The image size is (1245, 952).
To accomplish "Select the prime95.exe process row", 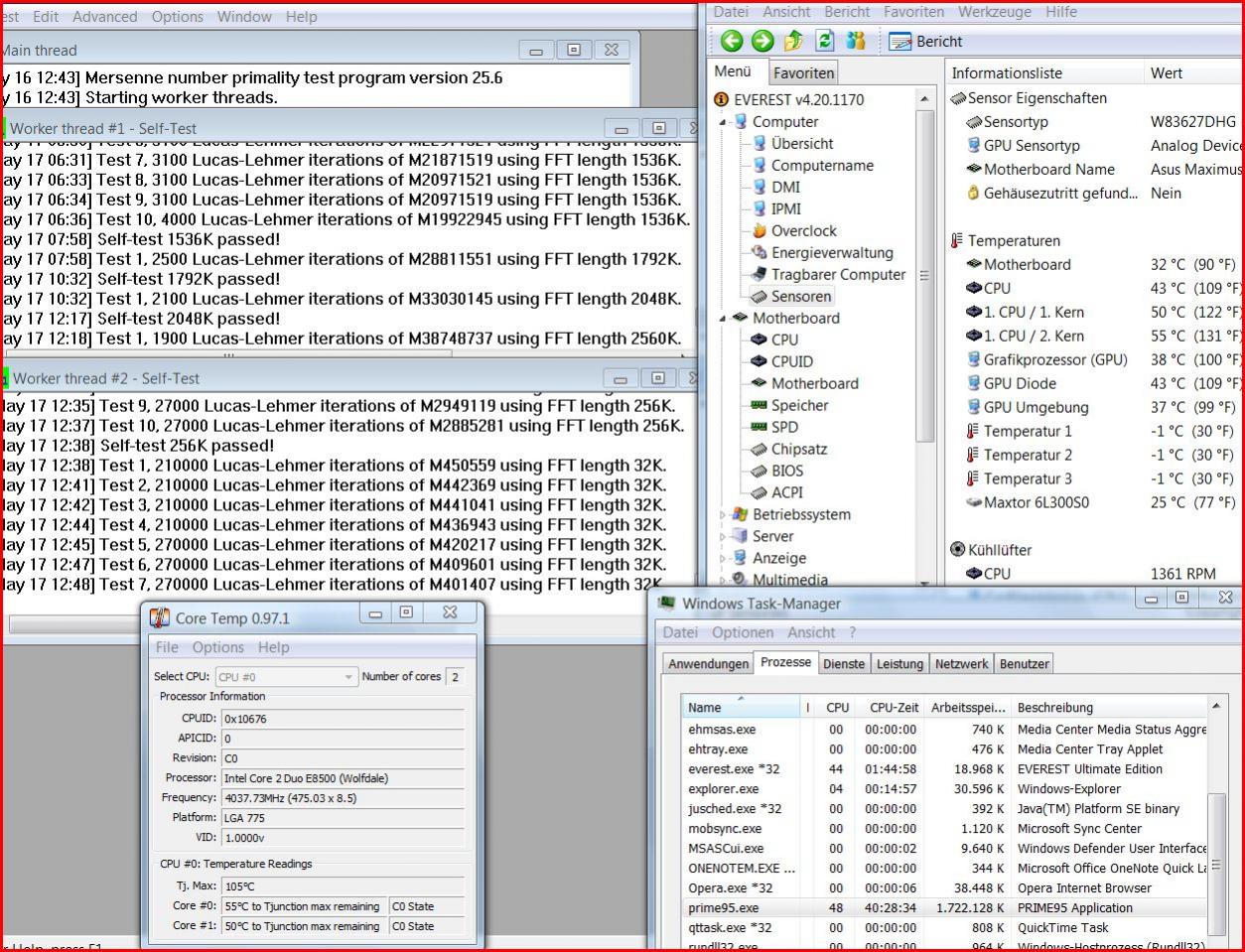I will 944,908.
